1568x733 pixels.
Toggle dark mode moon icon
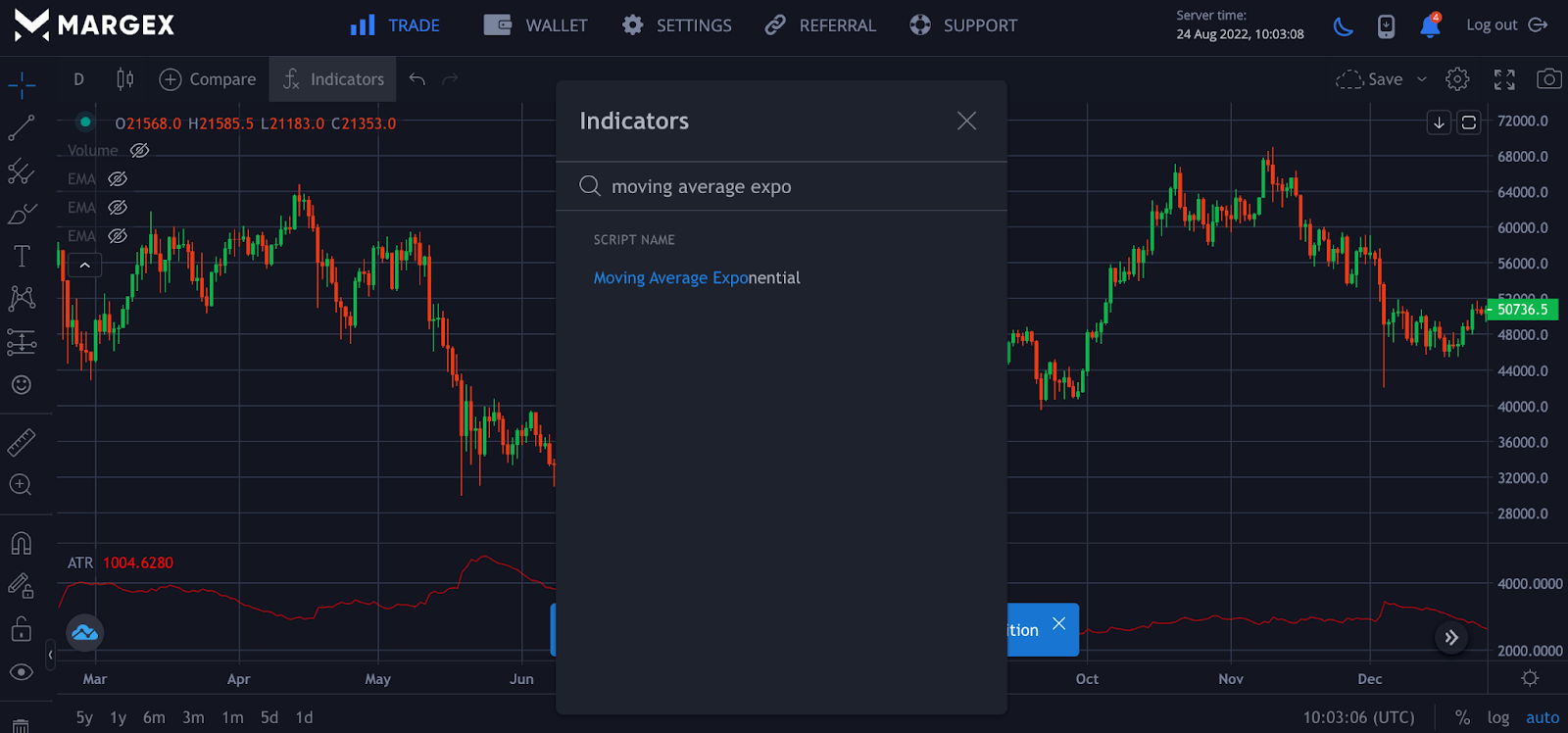pos(1344,26)
